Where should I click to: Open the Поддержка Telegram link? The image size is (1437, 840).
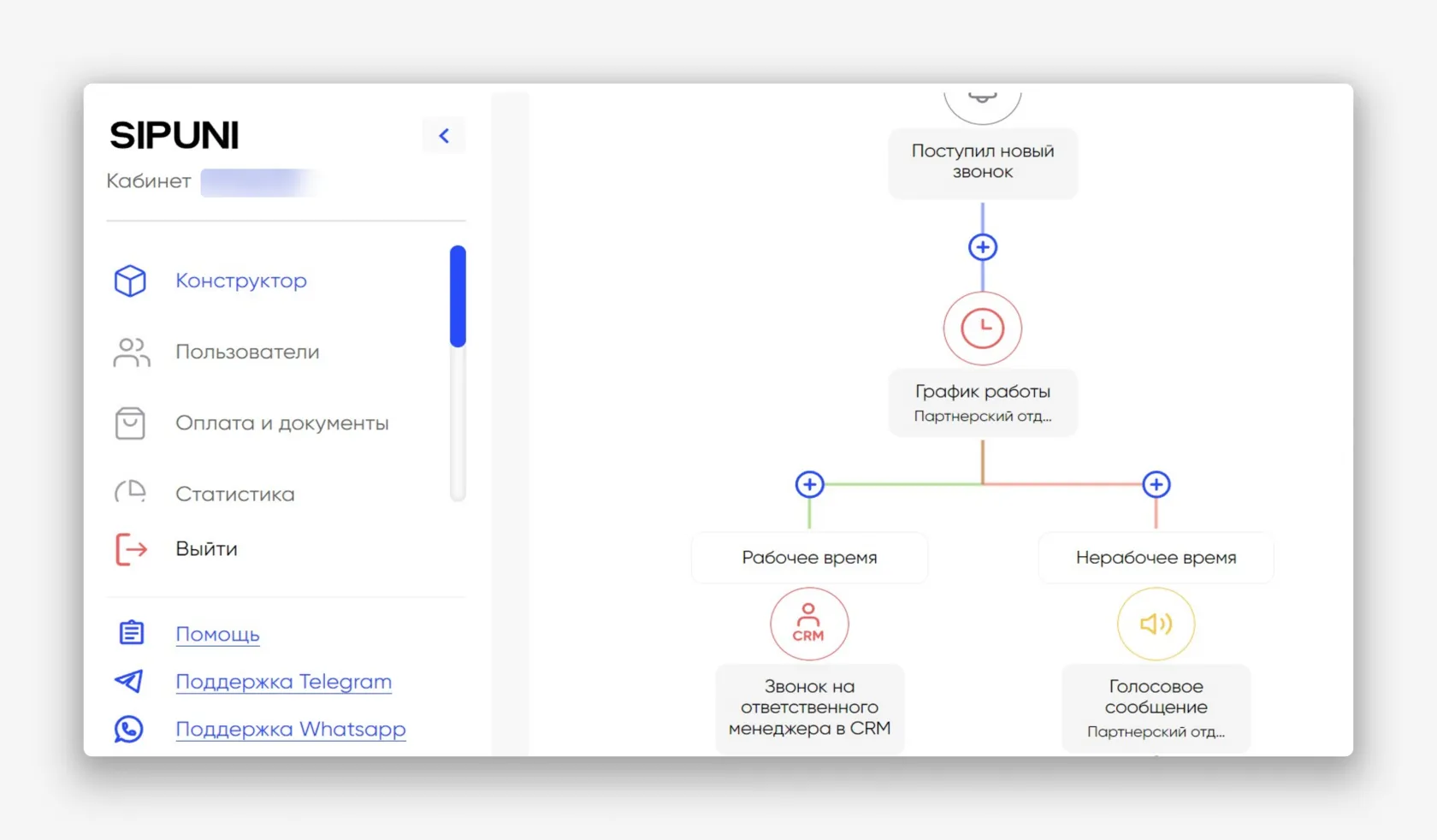point(283,682)
